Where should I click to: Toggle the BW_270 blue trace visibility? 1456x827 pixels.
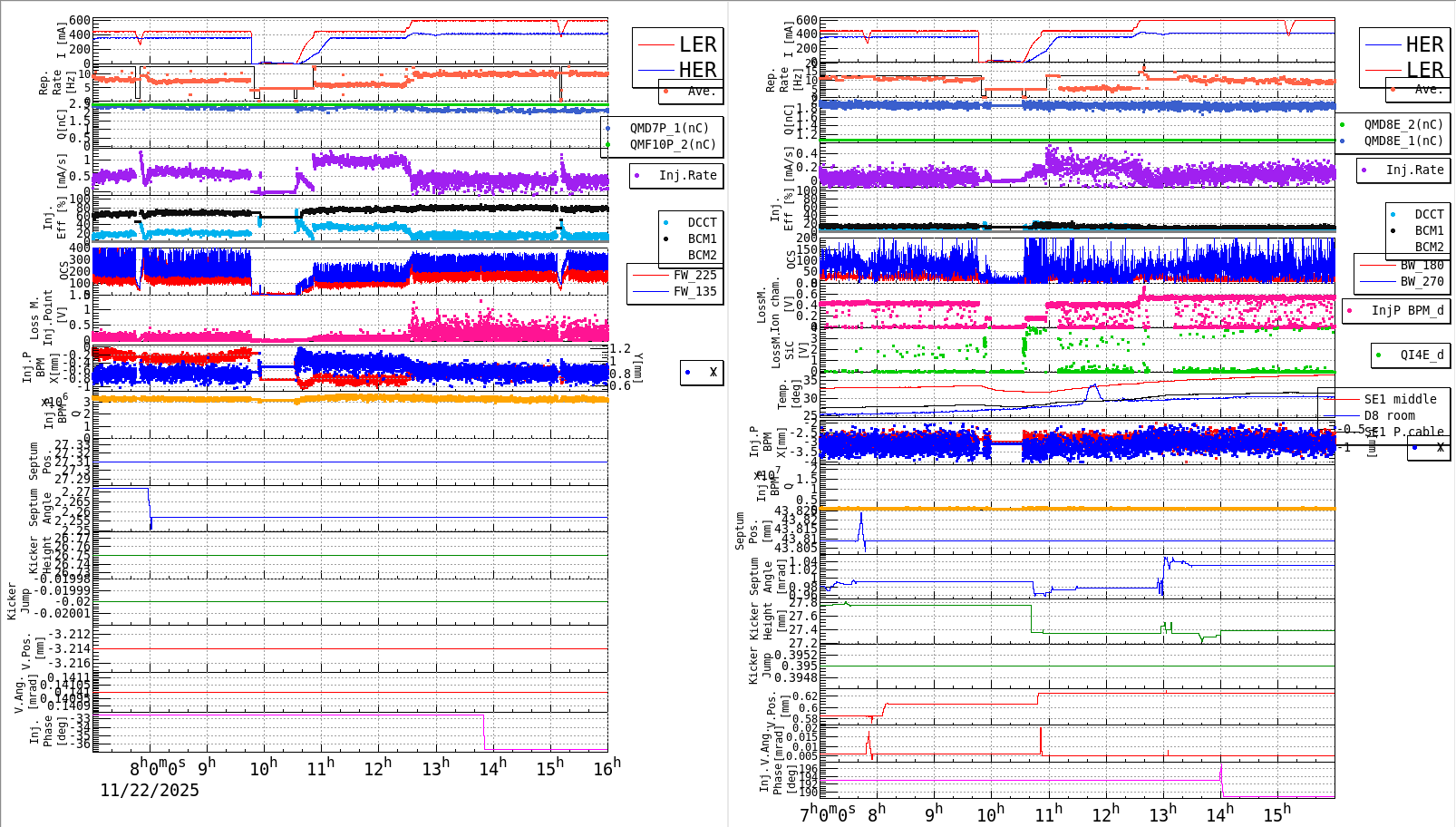(1378, 279)
